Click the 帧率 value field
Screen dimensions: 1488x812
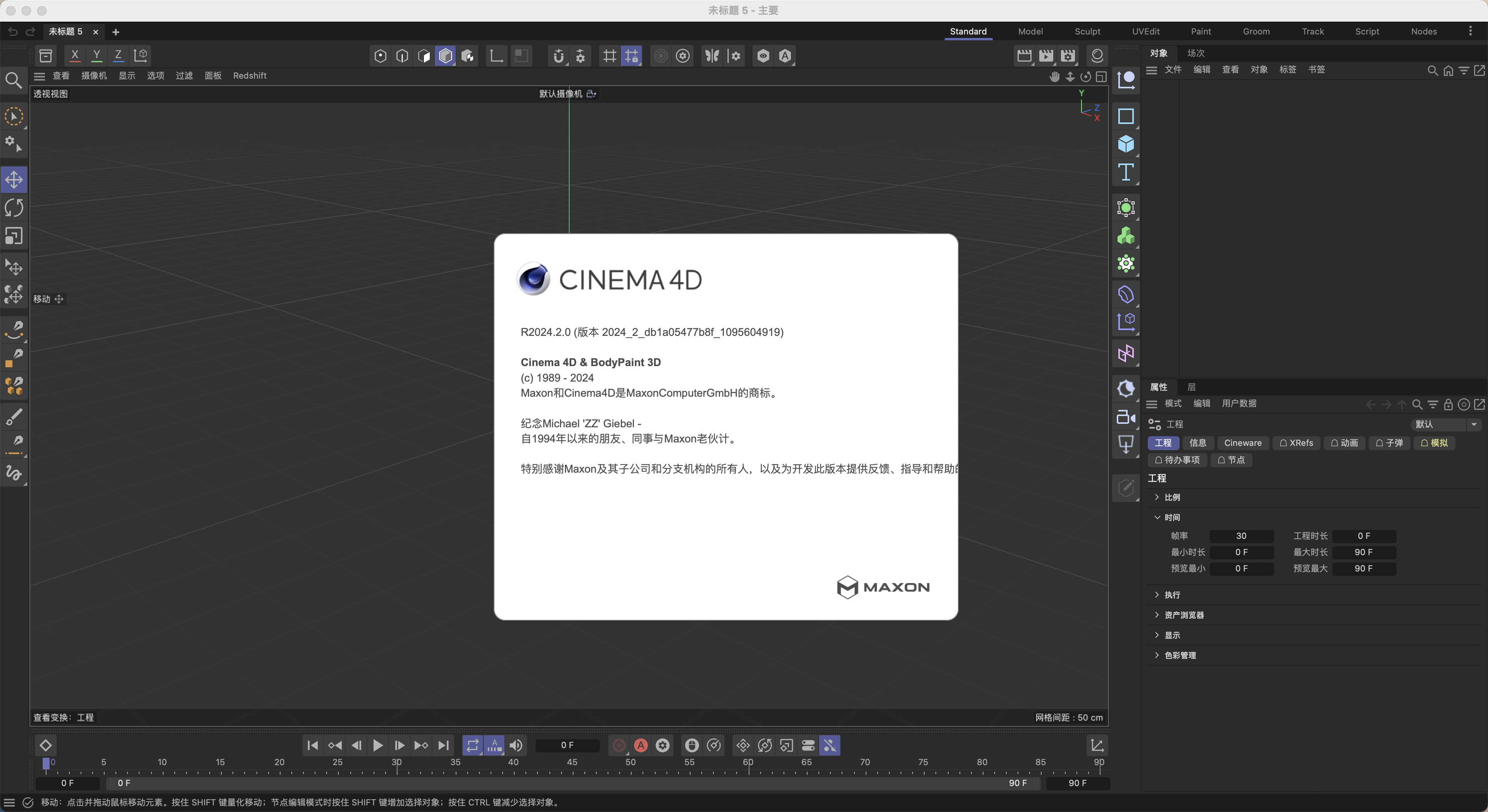[1241, 536]
